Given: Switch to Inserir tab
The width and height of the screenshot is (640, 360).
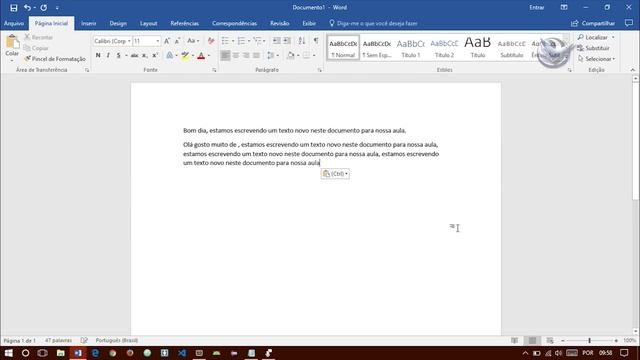Looking at the screenshot, I should (x=89, y=23).
